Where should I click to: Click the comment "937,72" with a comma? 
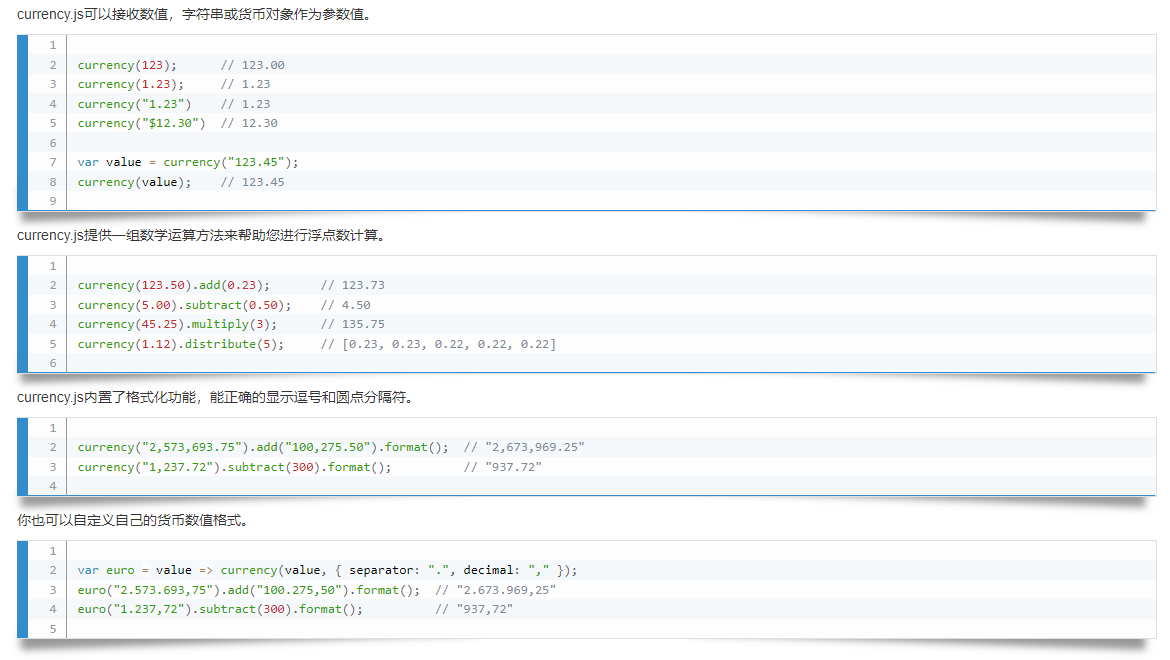tap(485, 609)
